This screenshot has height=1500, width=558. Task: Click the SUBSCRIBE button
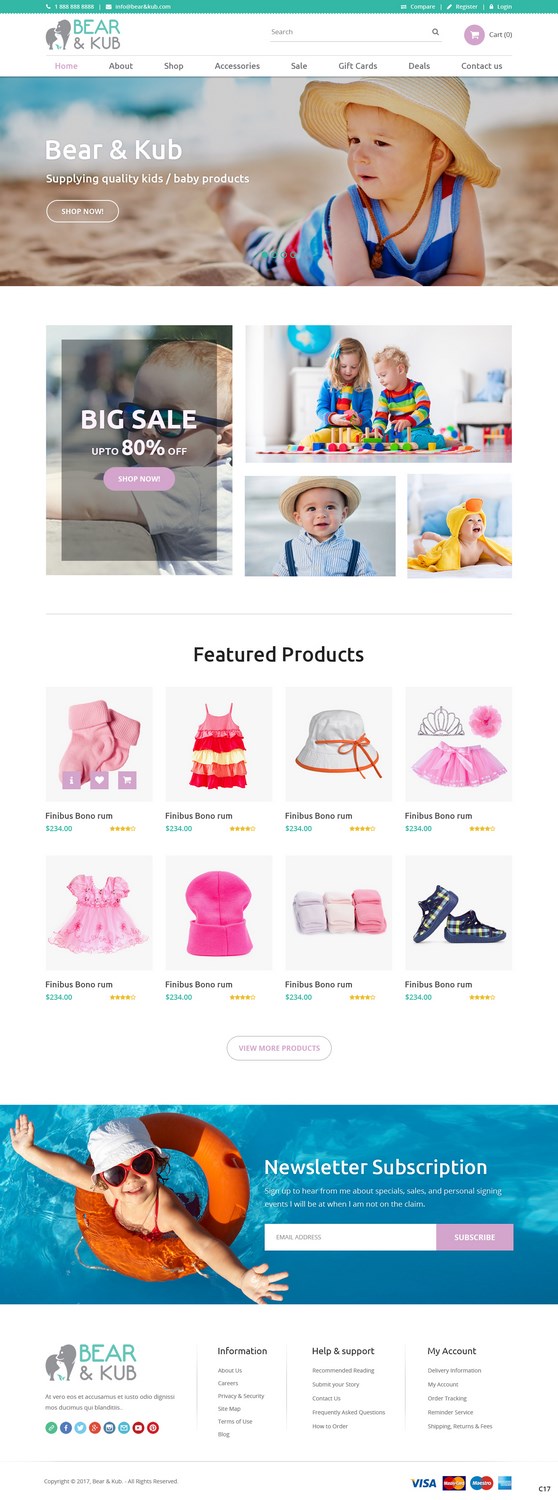(x=474, y=1237)
